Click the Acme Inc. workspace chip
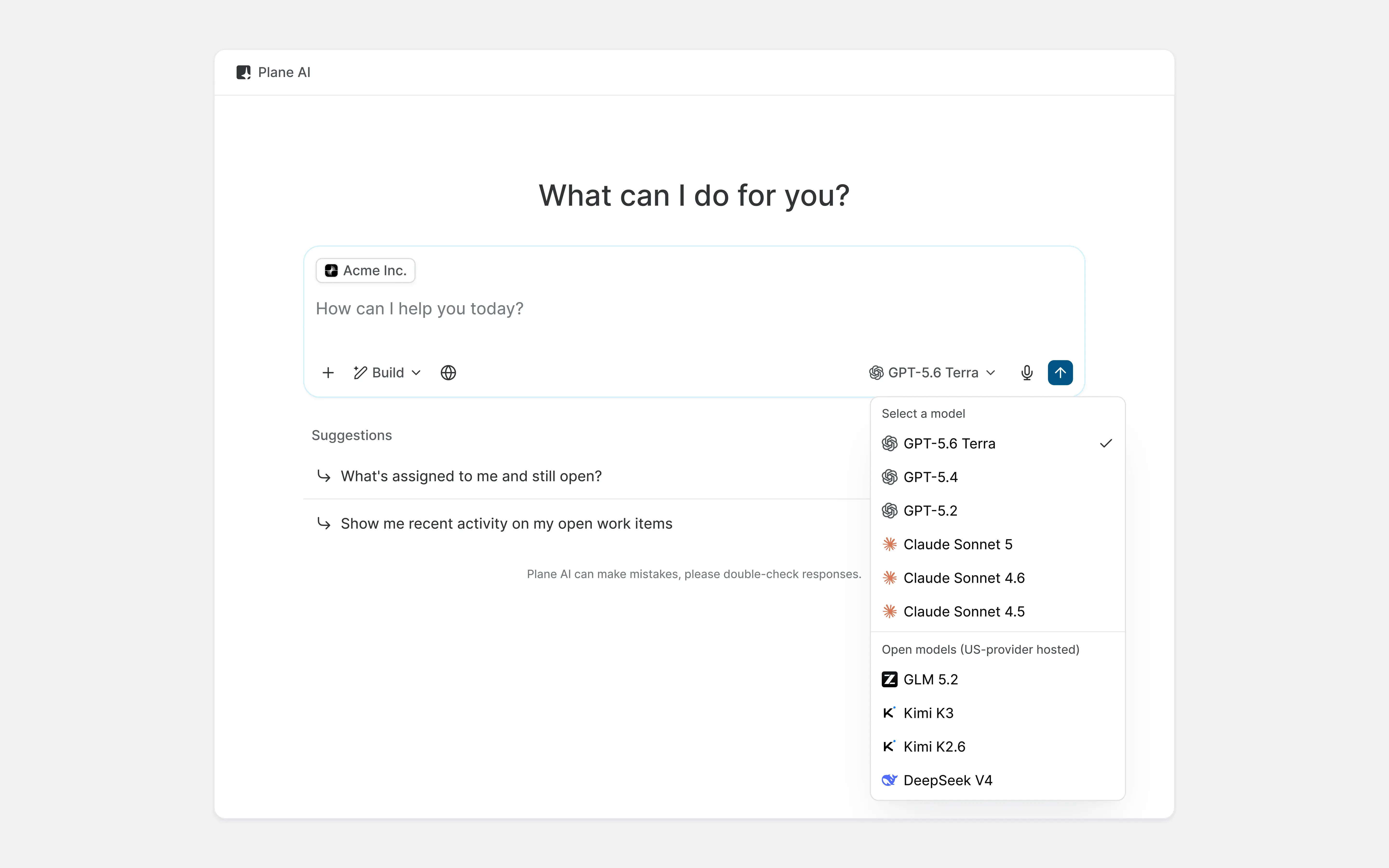The height and width of the screenshot is (868, 1389). point(366,270)
